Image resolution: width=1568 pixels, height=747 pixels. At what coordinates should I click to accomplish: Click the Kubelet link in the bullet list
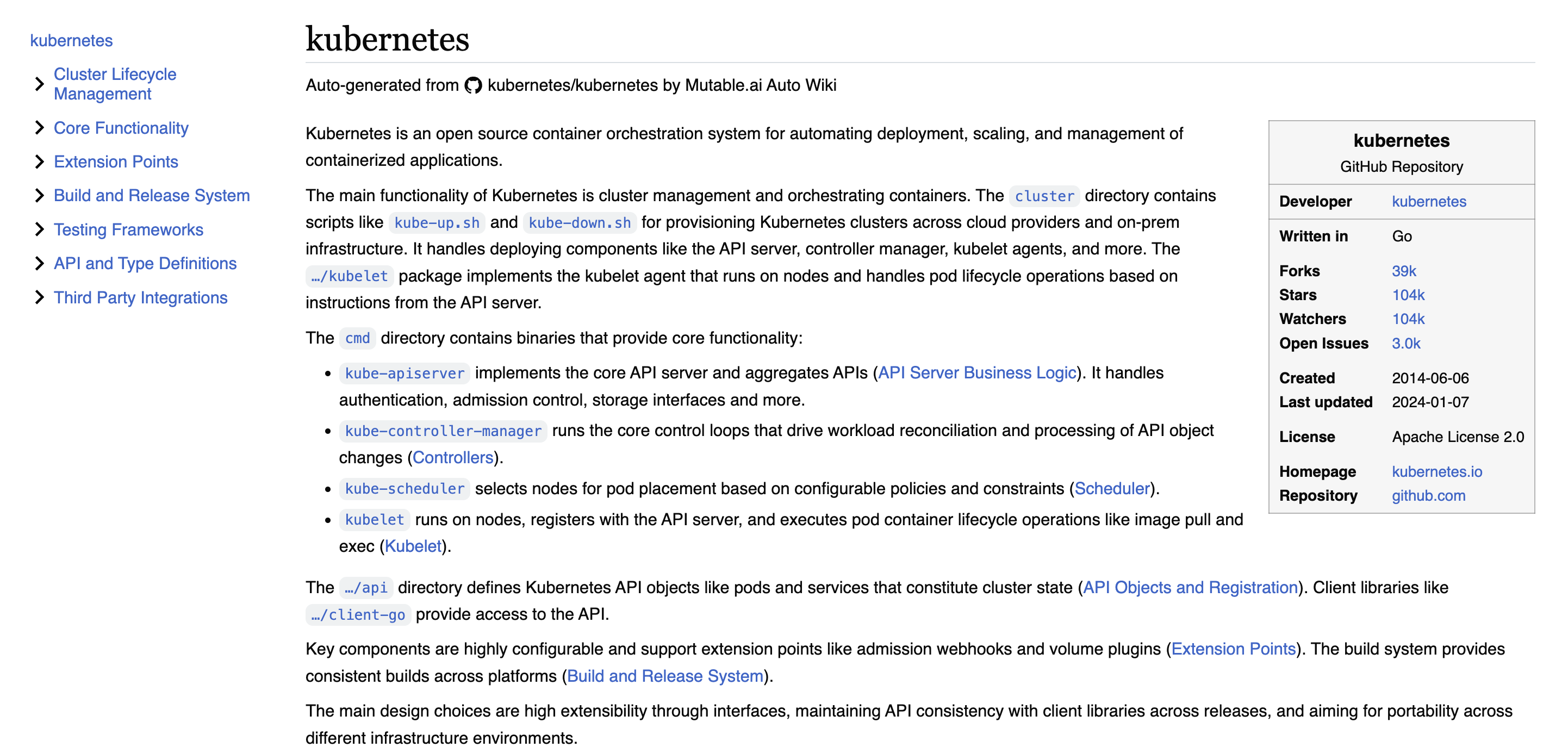413,546
